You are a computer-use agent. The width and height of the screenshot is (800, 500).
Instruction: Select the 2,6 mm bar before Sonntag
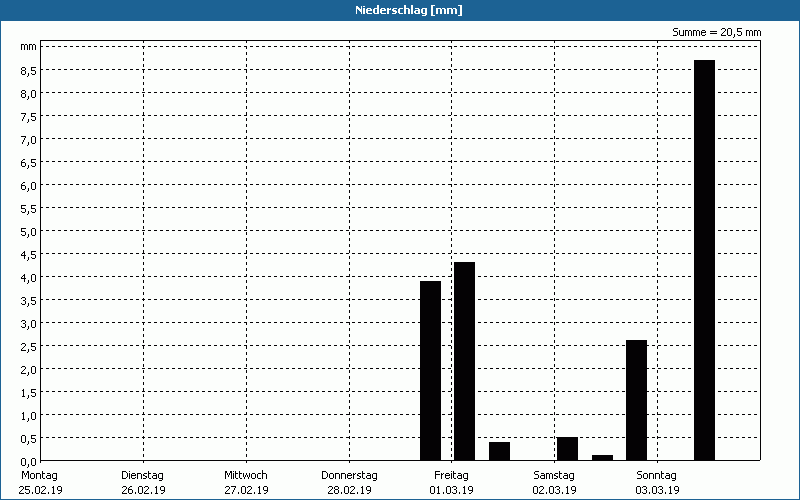(x=636, y=401)
